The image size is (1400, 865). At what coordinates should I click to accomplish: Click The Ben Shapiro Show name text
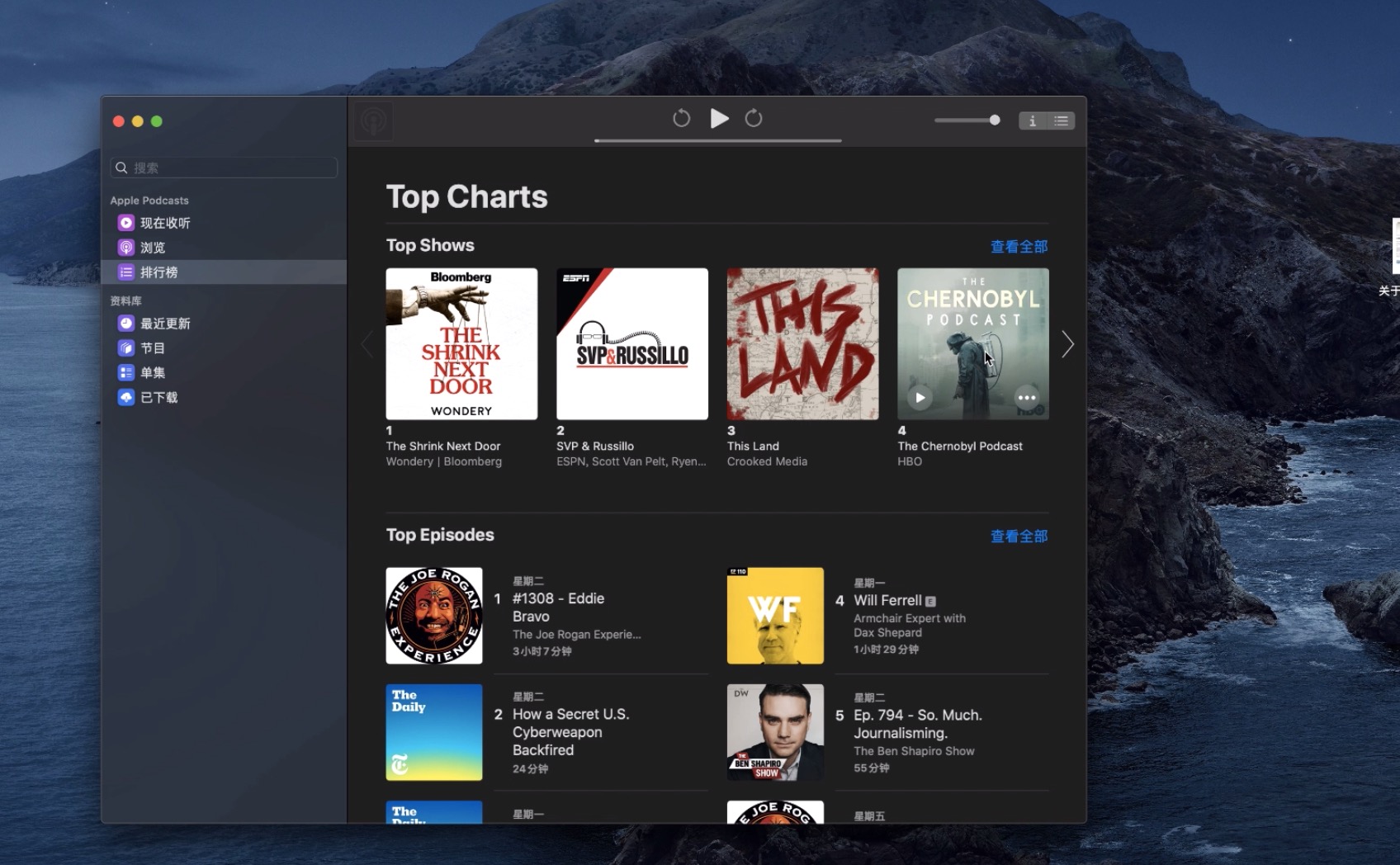pyautogui.click(x=914, y=751)
